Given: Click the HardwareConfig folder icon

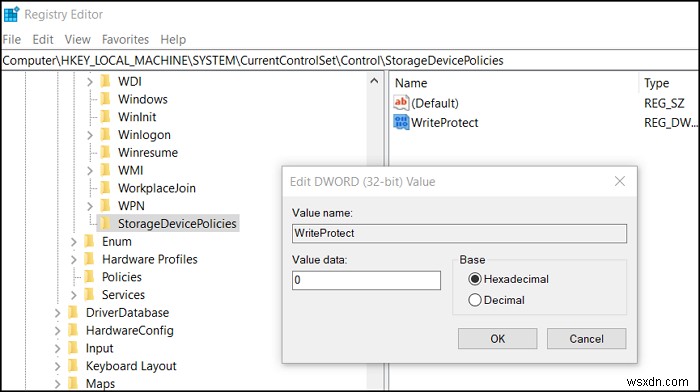Looking at the screenshot, I should pyautogui.click(x=74, y=330).
